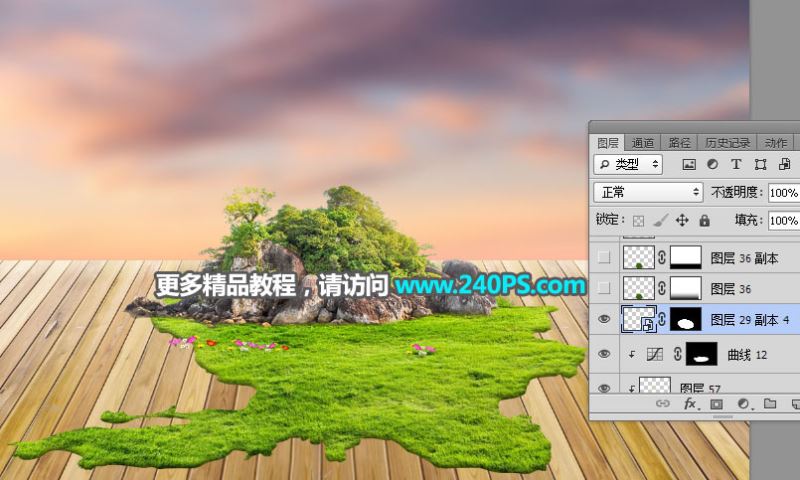
Task: Click mask link icon of 曲线 12
Action: [678, 354]
